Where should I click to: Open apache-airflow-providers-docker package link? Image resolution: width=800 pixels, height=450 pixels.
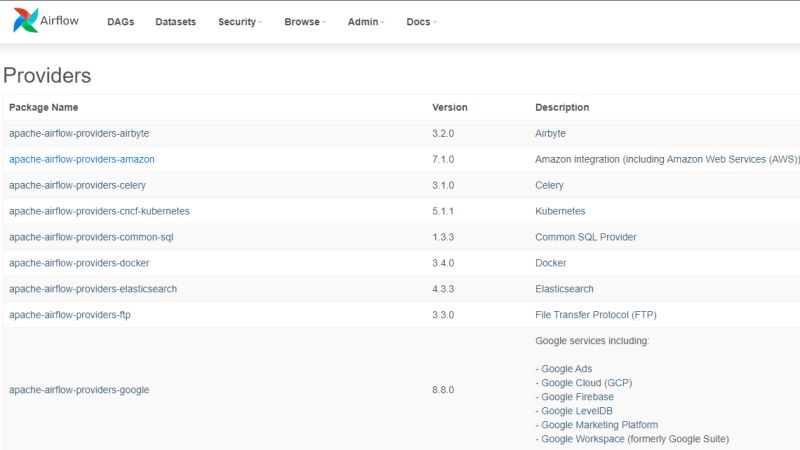pos(79,263)
